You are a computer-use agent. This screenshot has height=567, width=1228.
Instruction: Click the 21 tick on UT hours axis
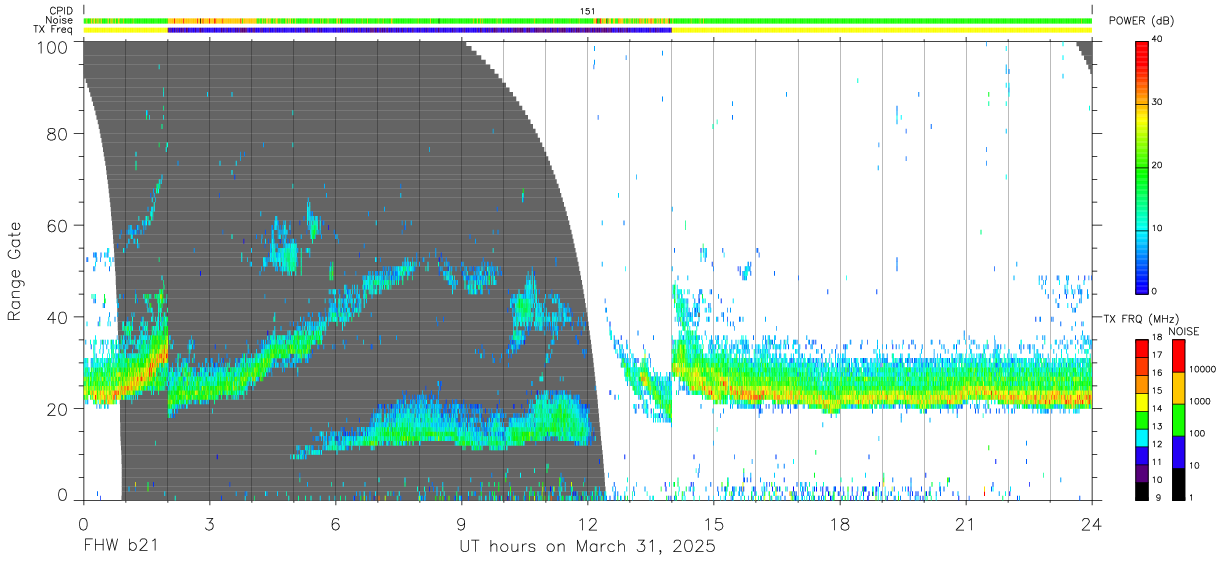pyautogui.click(x=965, y=524)
